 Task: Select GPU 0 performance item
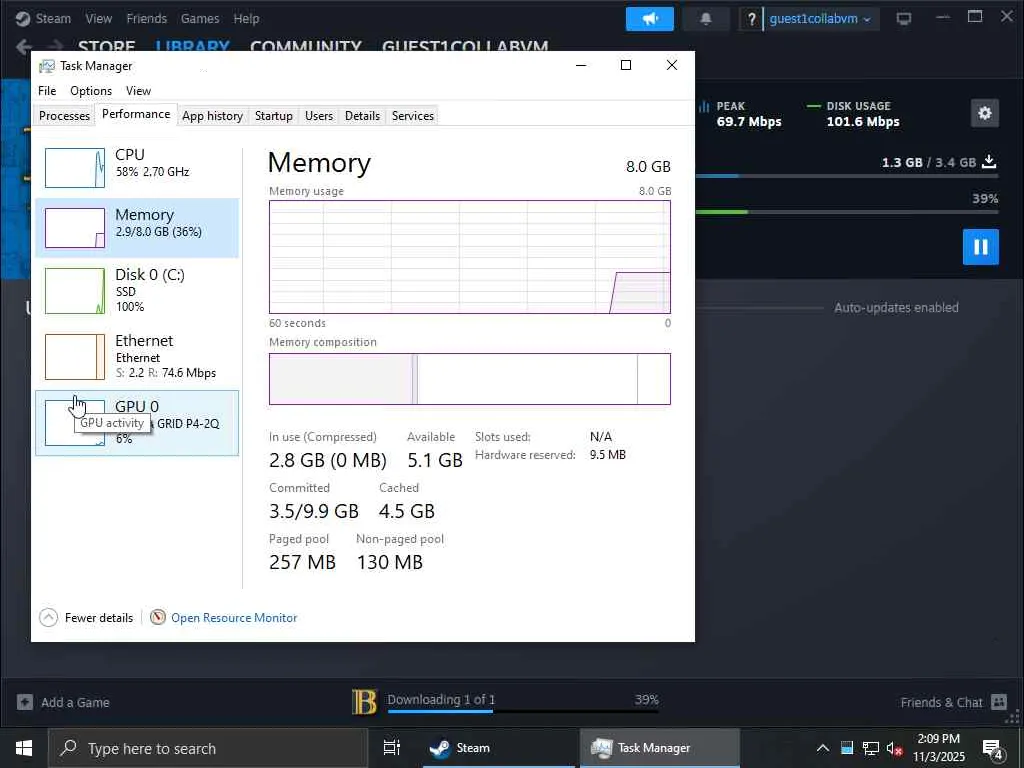pyautogui.click(x=137, y=423)
